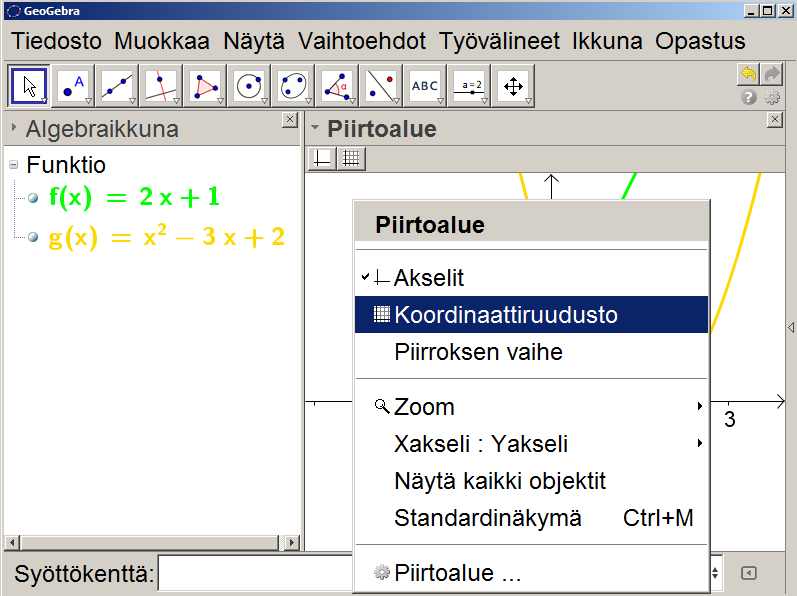Toggle grid button in Piirtoalue style bar
Image resolution: width=797 pixels, height=596 pixels.
351,159
